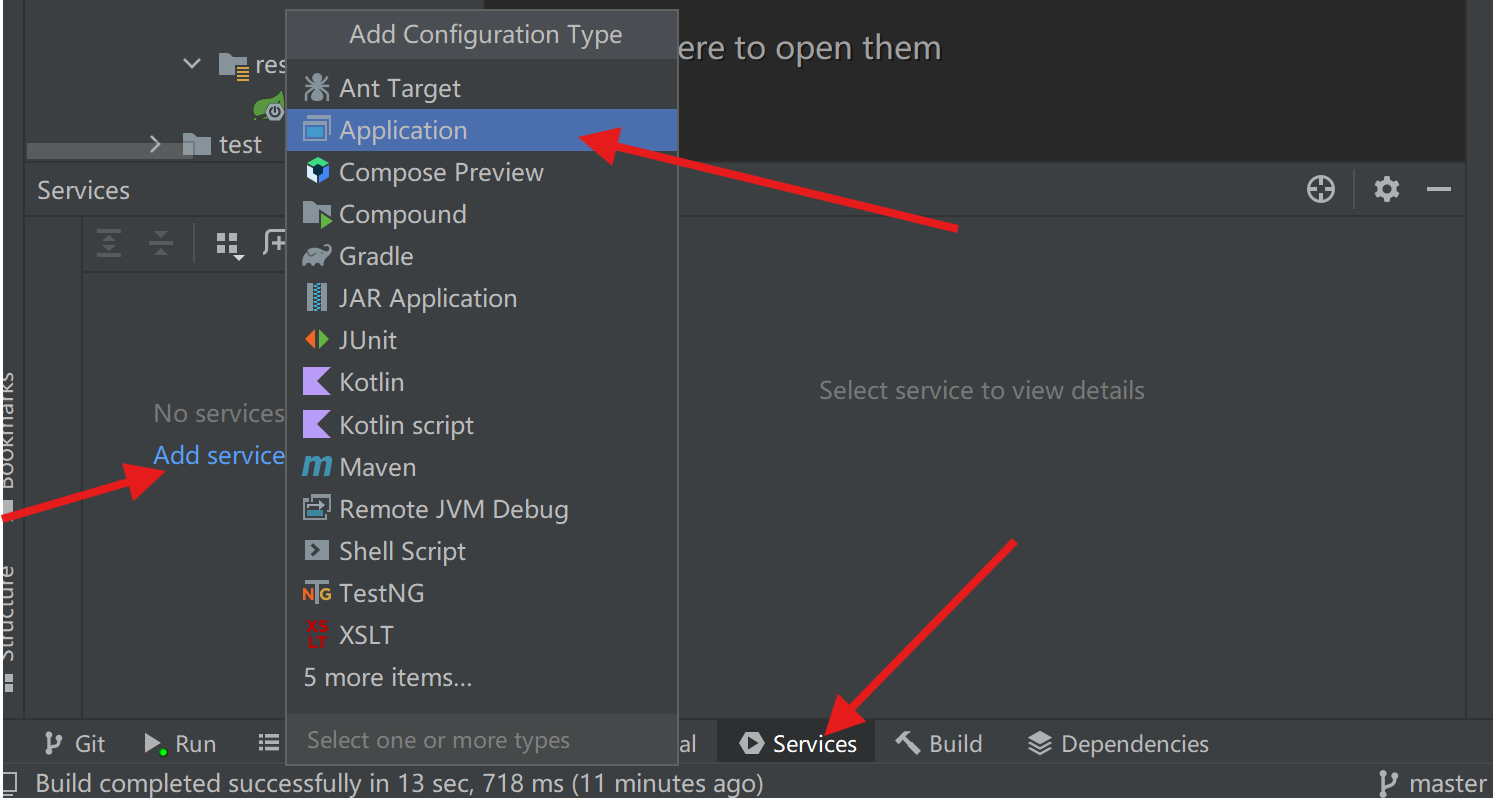
Task: Open the Structure side panel tab
Action: click(9, 628)
